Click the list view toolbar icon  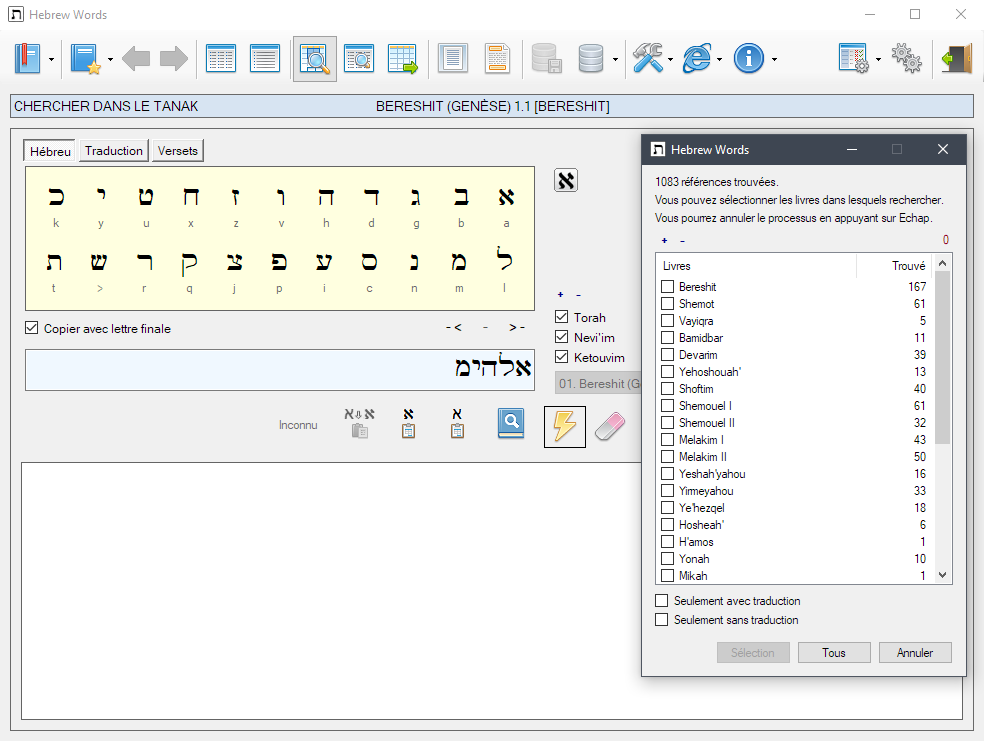(x=265, y=59)
